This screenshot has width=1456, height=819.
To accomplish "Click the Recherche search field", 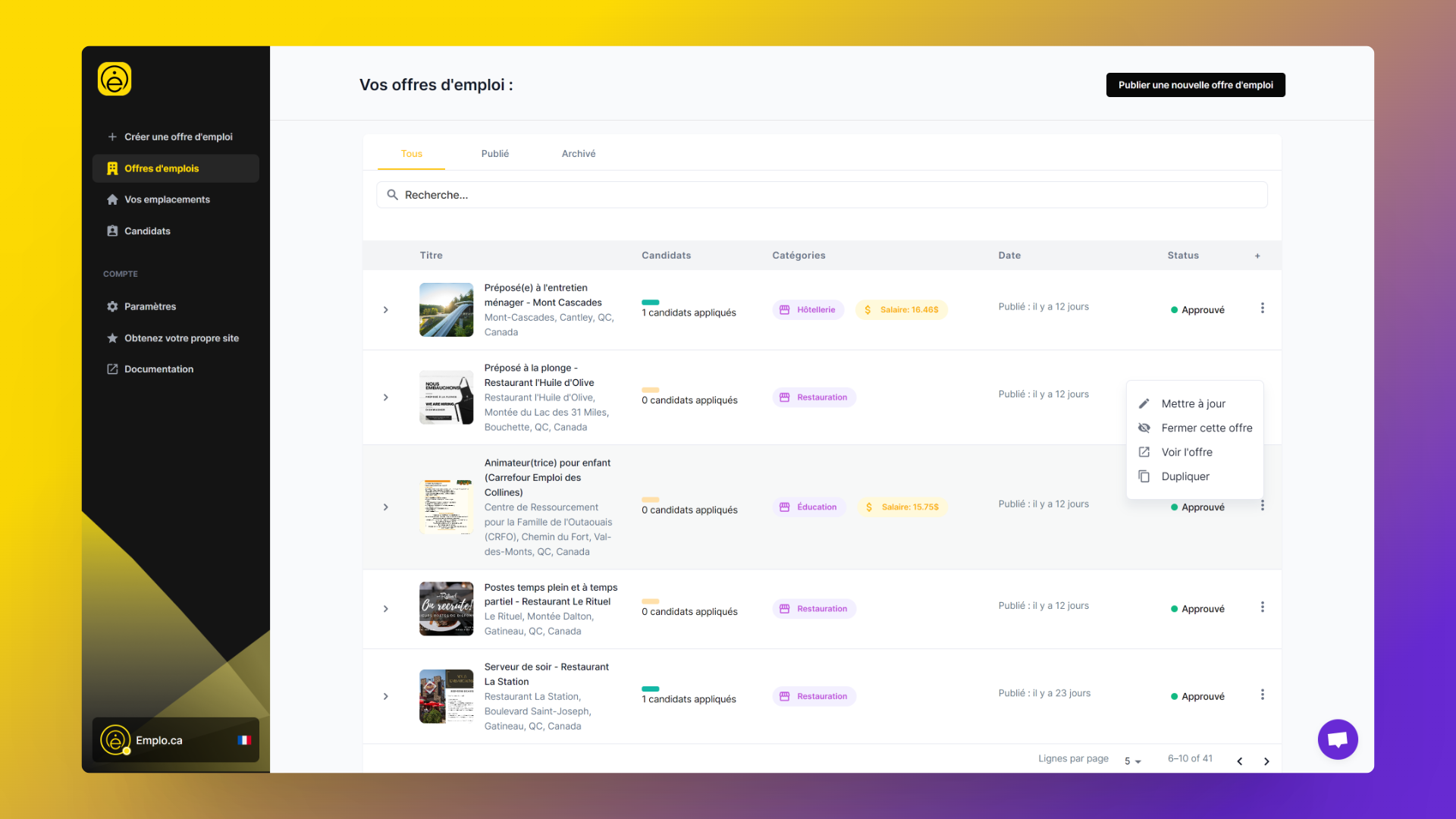I will point(822,195).
